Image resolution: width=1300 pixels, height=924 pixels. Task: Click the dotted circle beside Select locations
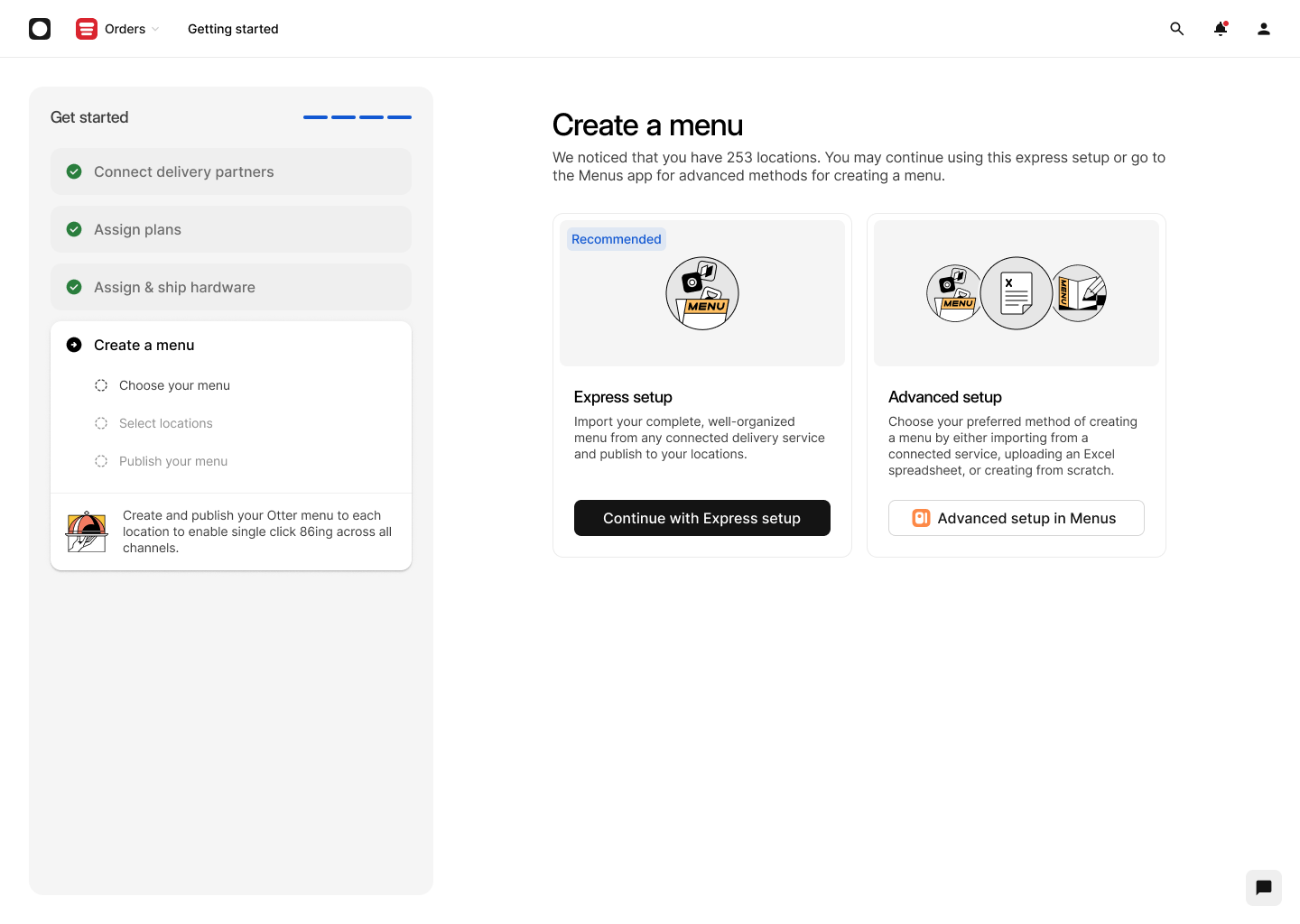tap(101, 423)
